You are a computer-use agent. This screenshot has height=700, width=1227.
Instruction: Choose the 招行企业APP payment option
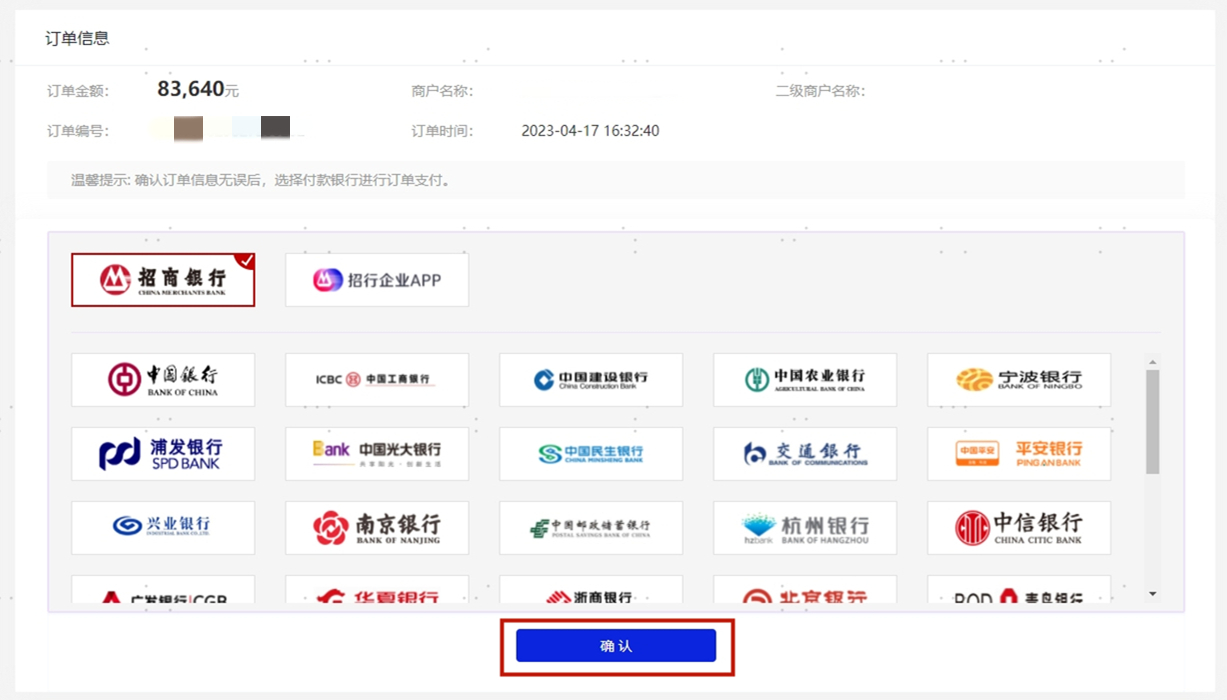click(377, 280)
